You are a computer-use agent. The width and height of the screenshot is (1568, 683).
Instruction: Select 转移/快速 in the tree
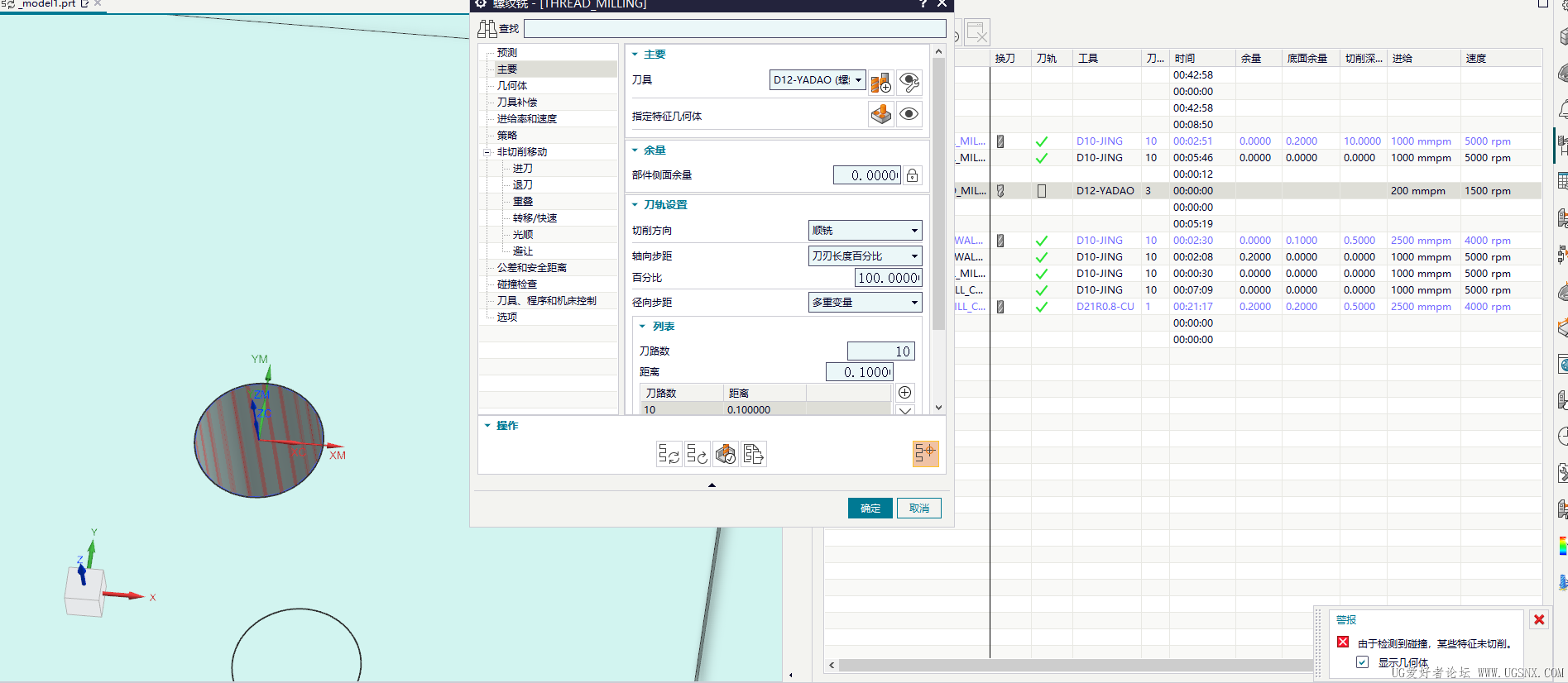[x=535, y=218]
